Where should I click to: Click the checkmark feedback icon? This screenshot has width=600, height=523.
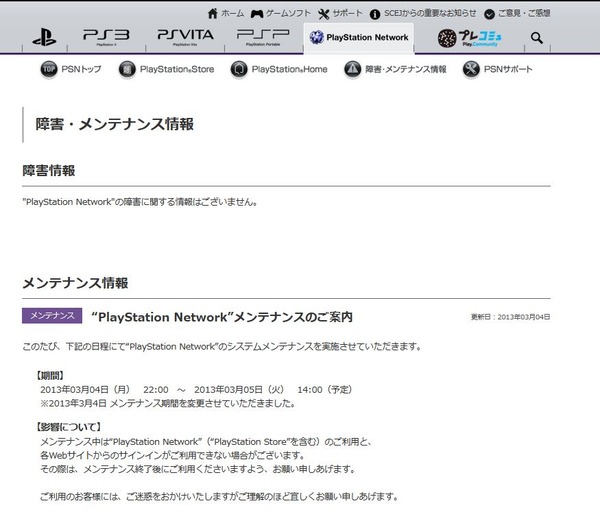pos(489,15)
